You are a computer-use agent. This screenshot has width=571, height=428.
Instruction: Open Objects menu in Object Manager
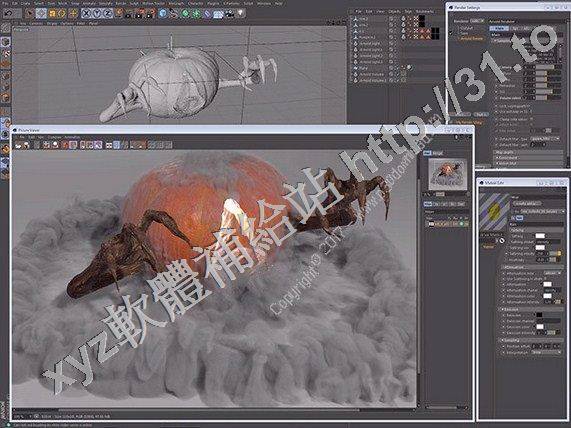(x=394, y=12)
